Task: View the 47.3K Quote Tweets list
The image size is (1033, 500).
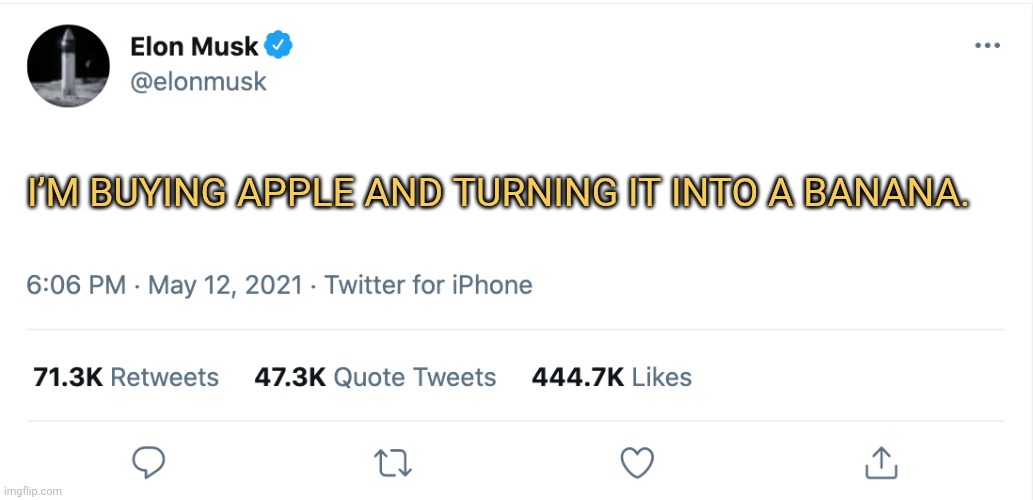Action: (375, 377)
